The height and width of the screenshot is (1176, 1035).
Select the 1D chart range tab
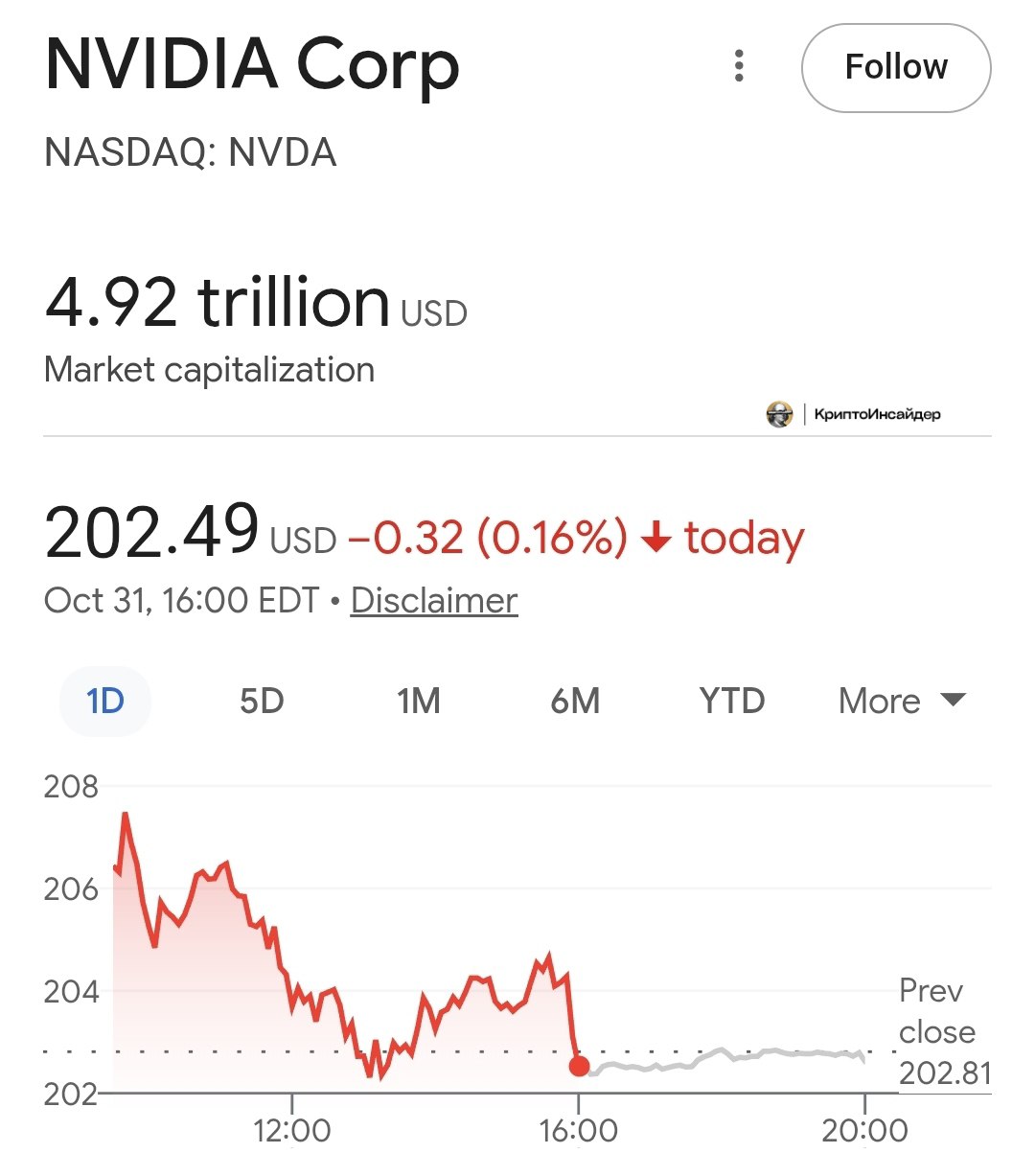[105, 701]
